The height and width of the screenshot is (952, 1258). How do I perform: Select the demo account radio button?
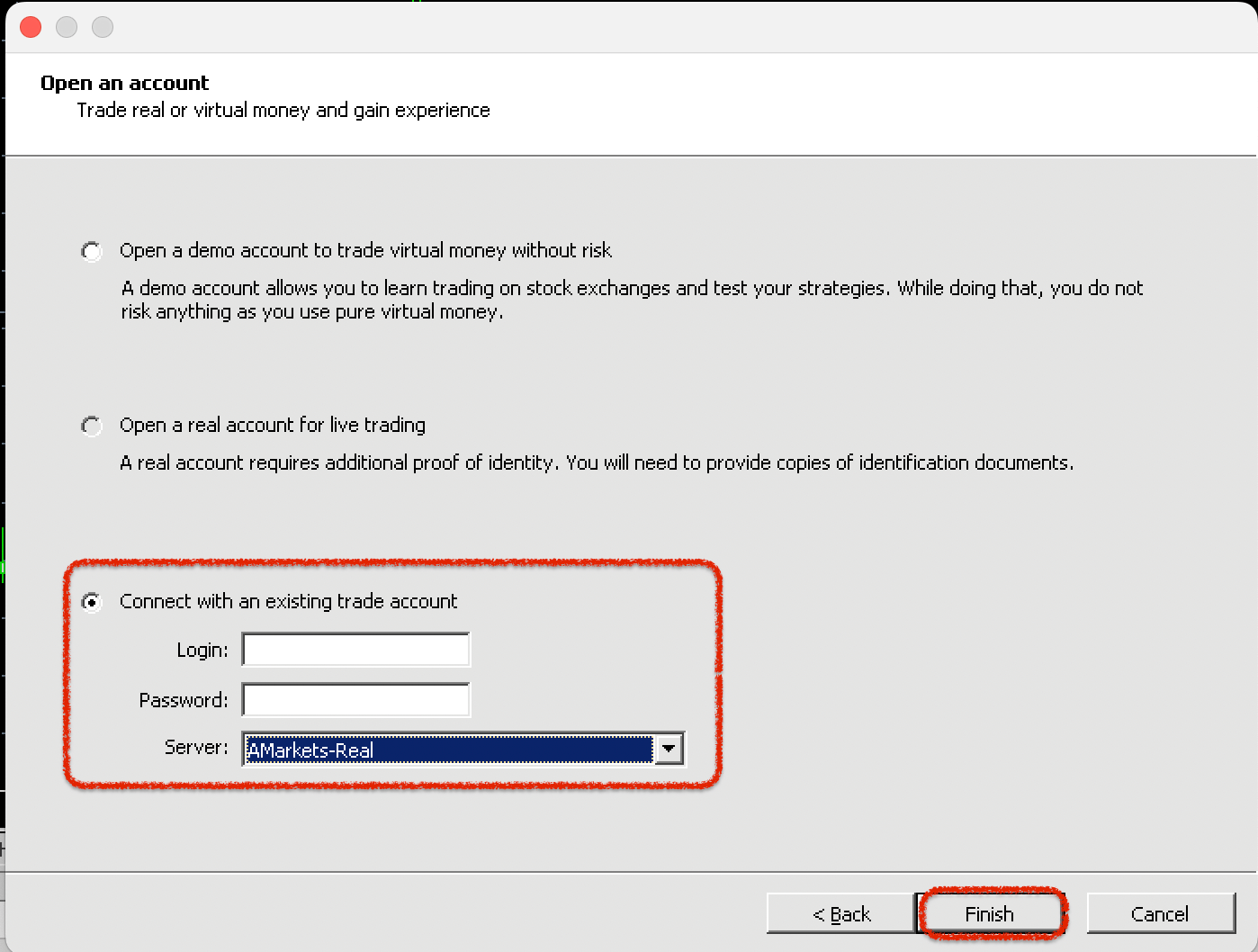[92, 251]
